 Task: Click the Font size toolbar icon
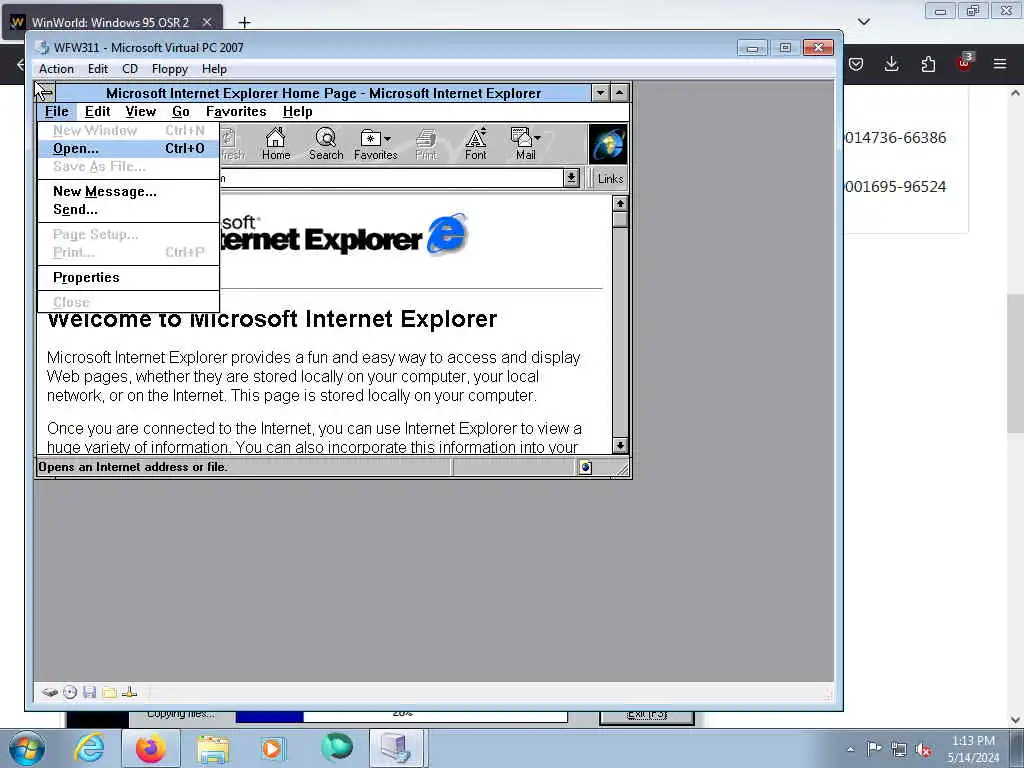coord(475,144)
